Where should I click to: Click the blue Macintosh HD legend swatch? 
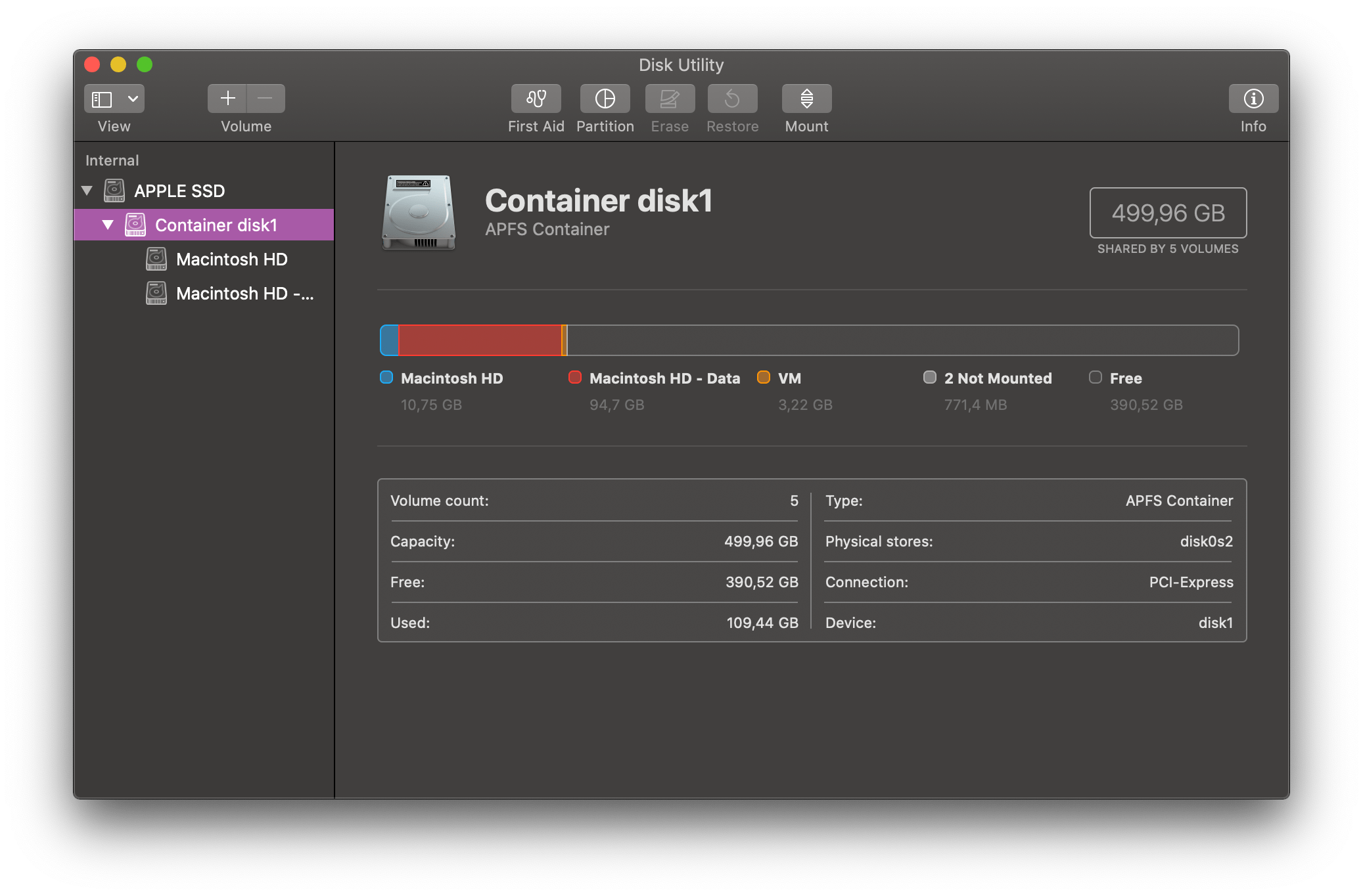click(386, 378)
